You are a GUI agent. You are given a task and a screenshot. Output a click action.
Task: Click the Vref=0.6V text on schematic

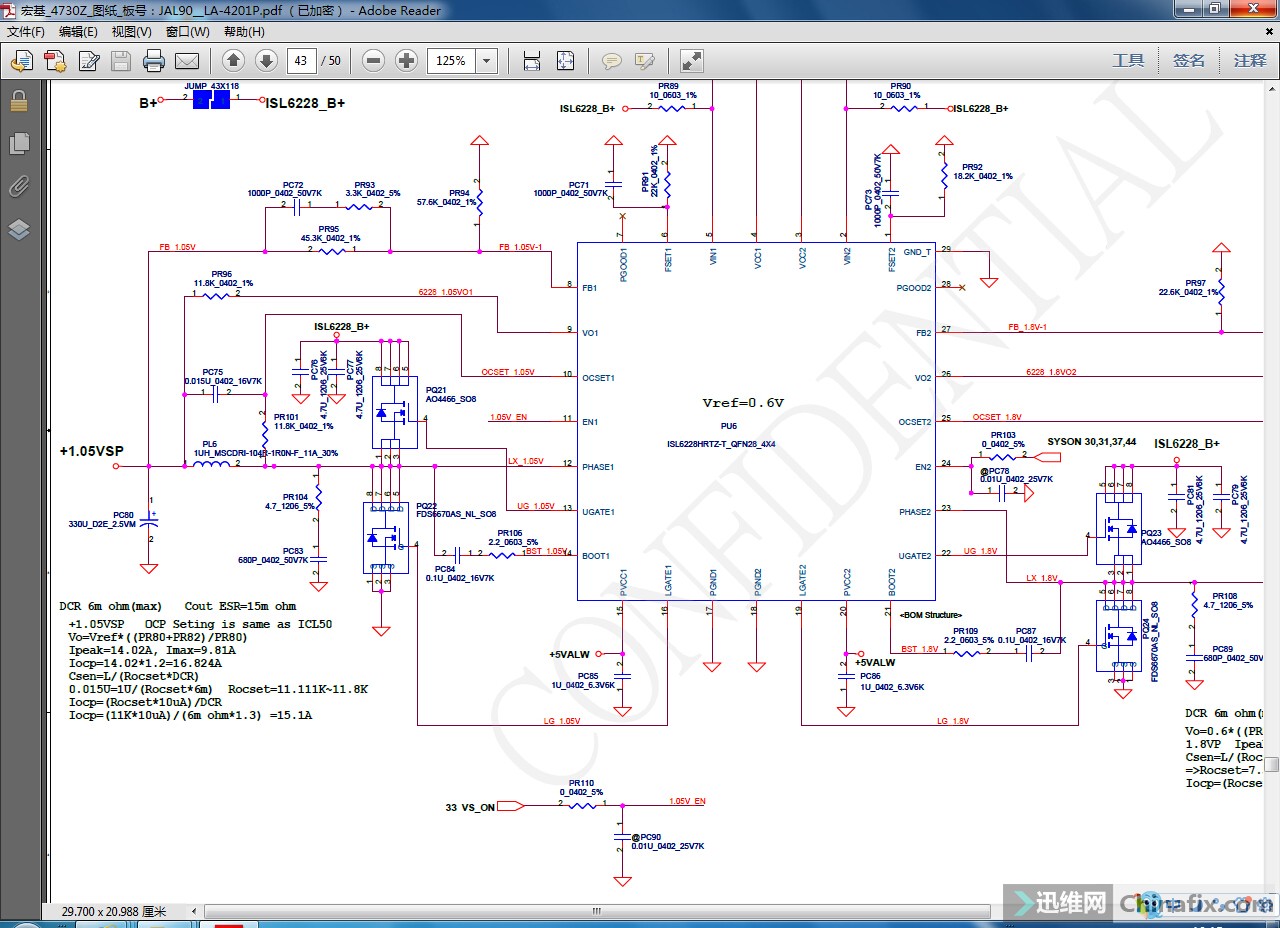743,403
